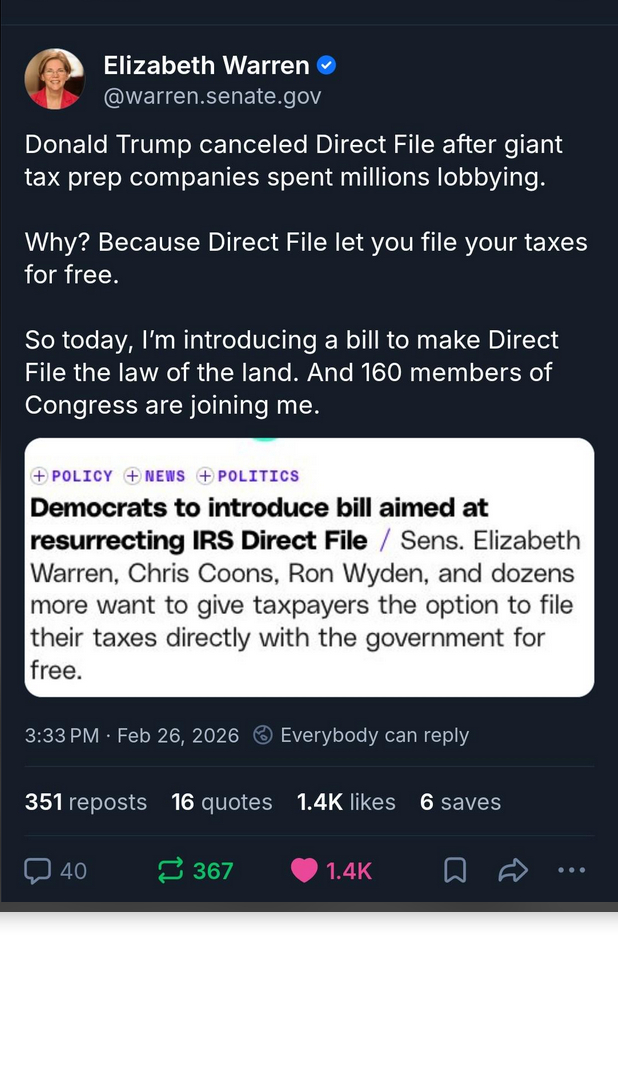Screen dimensions: 618x1081
Task: Toggle the pink heart like button
Action: (x=304, y=871)
